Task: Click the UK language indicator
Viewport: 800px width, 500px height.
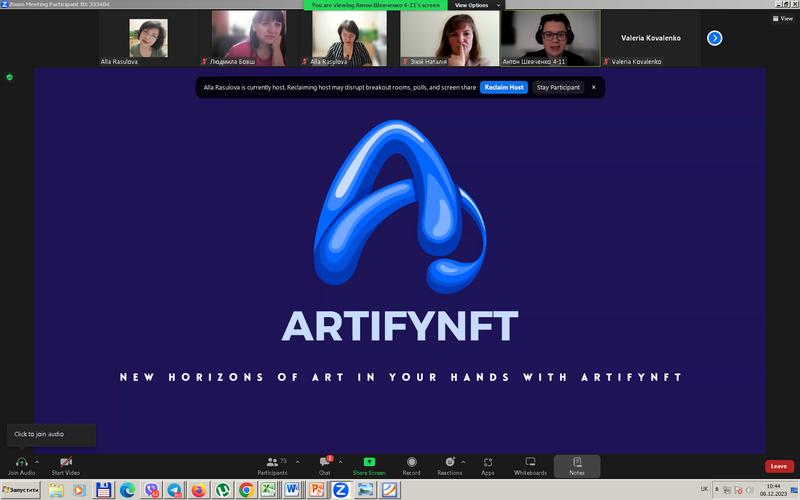Action: tap(704, 489)
